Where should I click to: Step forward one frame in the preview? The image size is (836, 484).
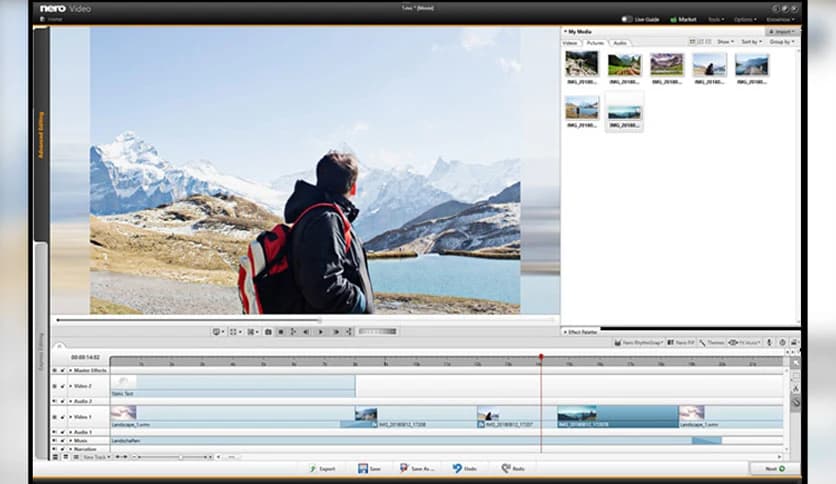[x=336, y=332]
